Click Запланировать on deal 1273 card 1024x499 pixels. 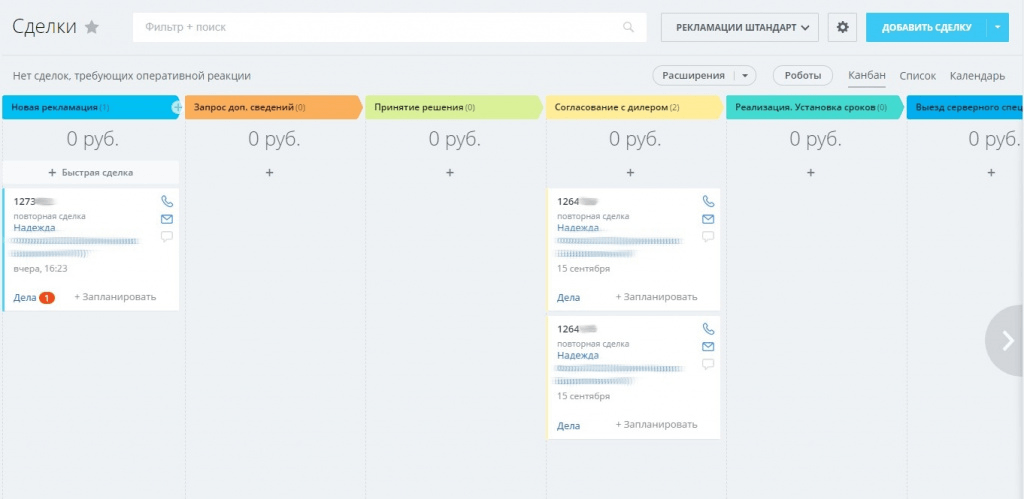[115, 297]
